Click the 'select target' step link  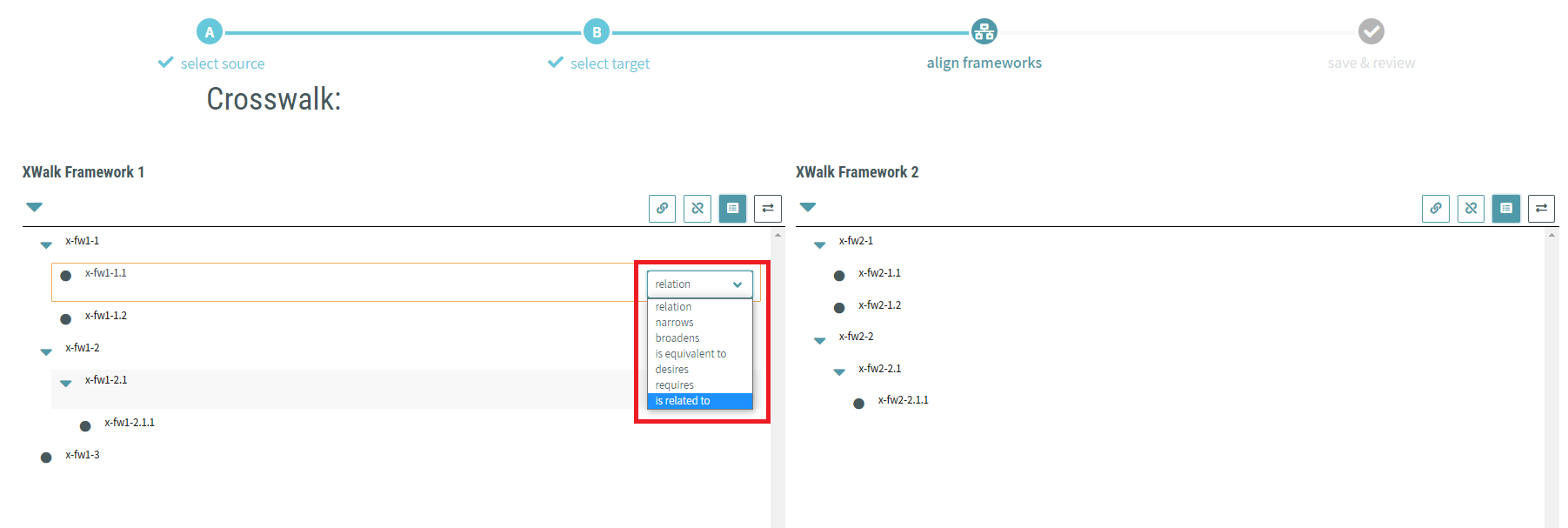(609, 63)
